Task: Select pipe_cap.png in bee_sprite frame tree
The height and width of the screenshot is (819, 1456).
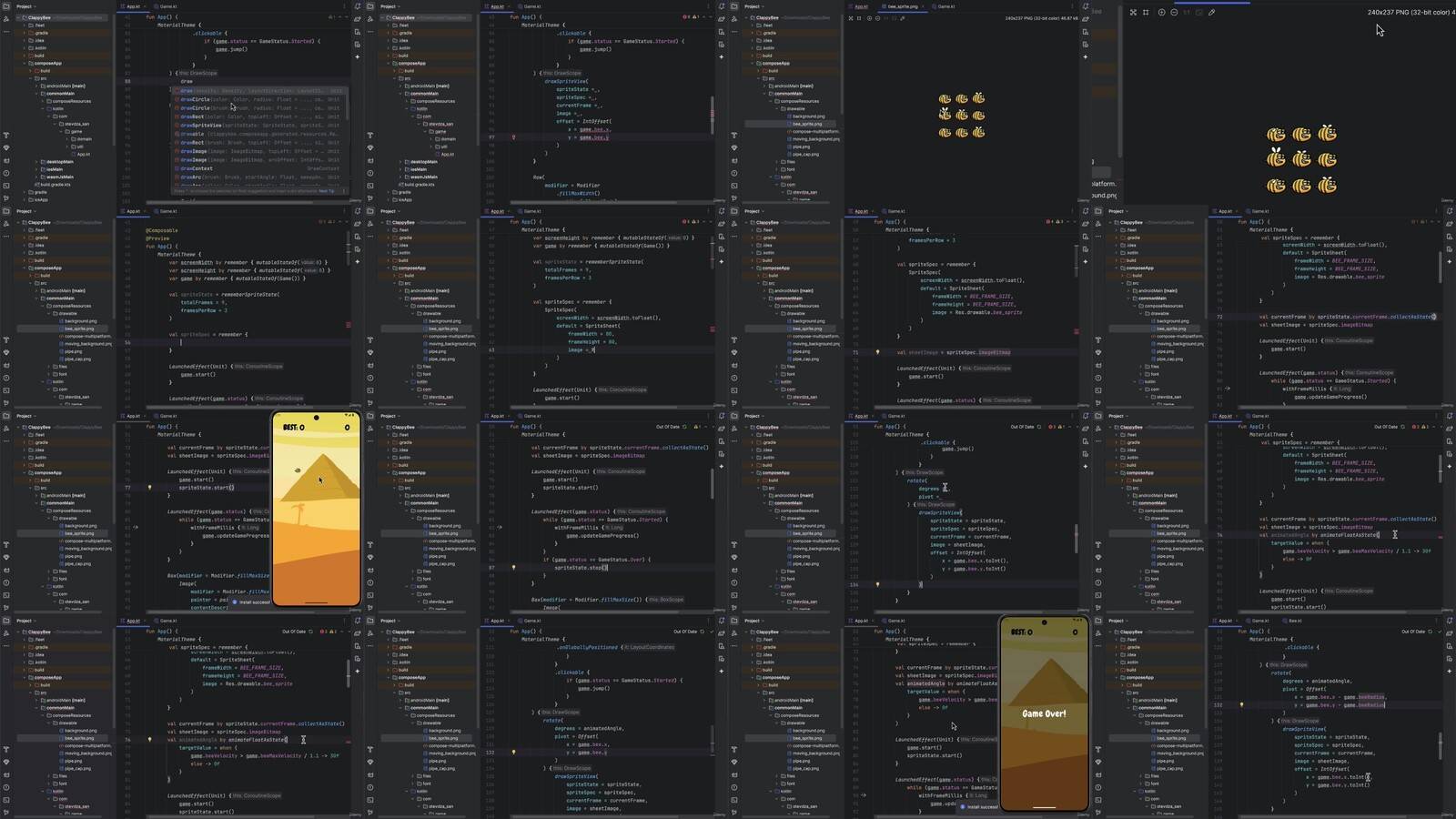Action: coord(805,154)
